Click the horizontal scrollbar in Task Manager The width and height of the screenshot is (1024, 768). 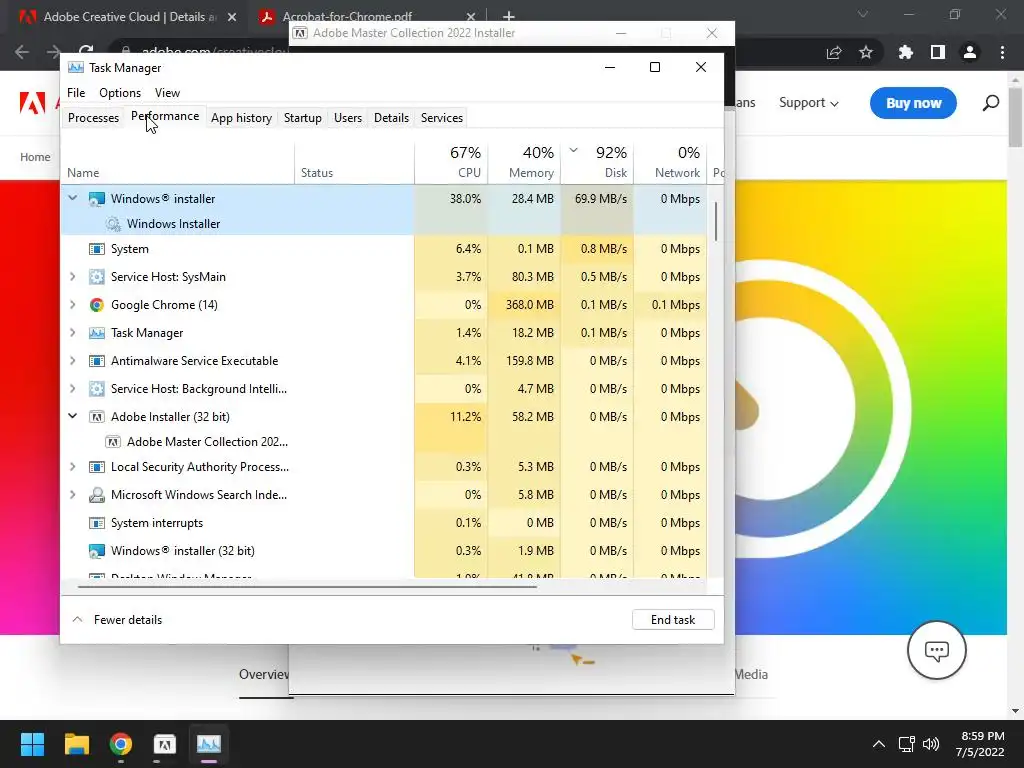coord(307,586)
